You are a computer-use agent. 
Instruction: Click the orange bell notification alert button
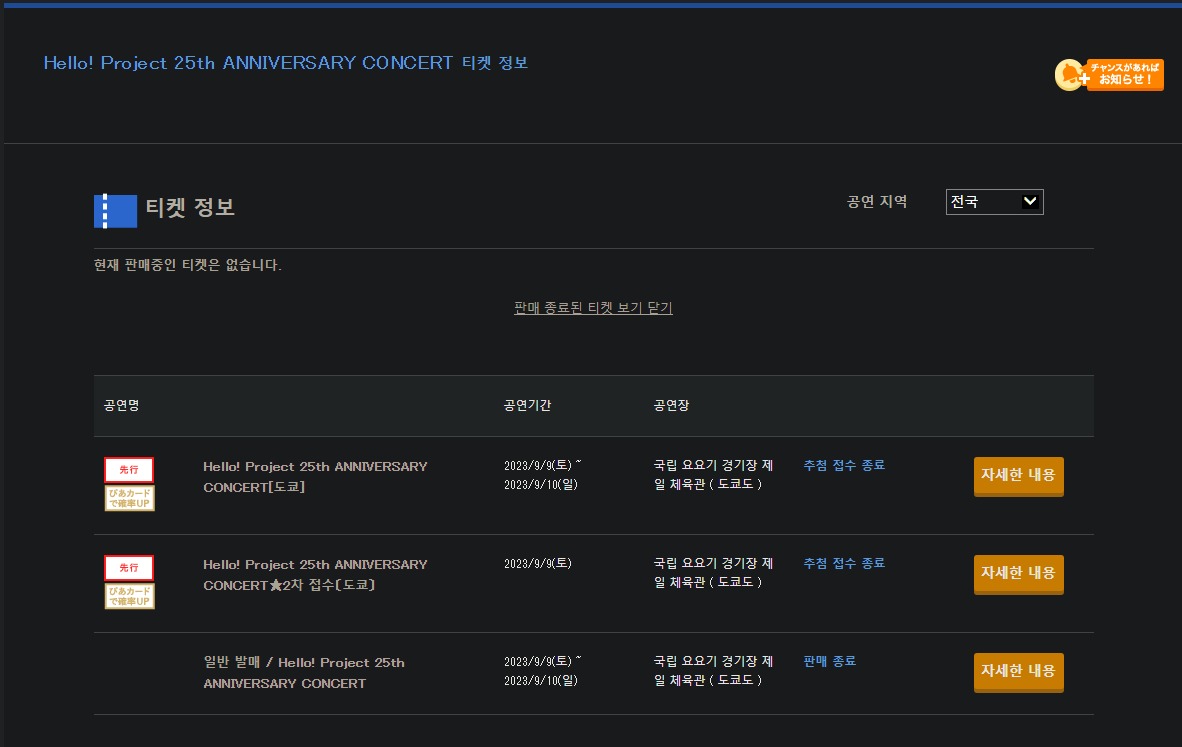click(1108, 75)
